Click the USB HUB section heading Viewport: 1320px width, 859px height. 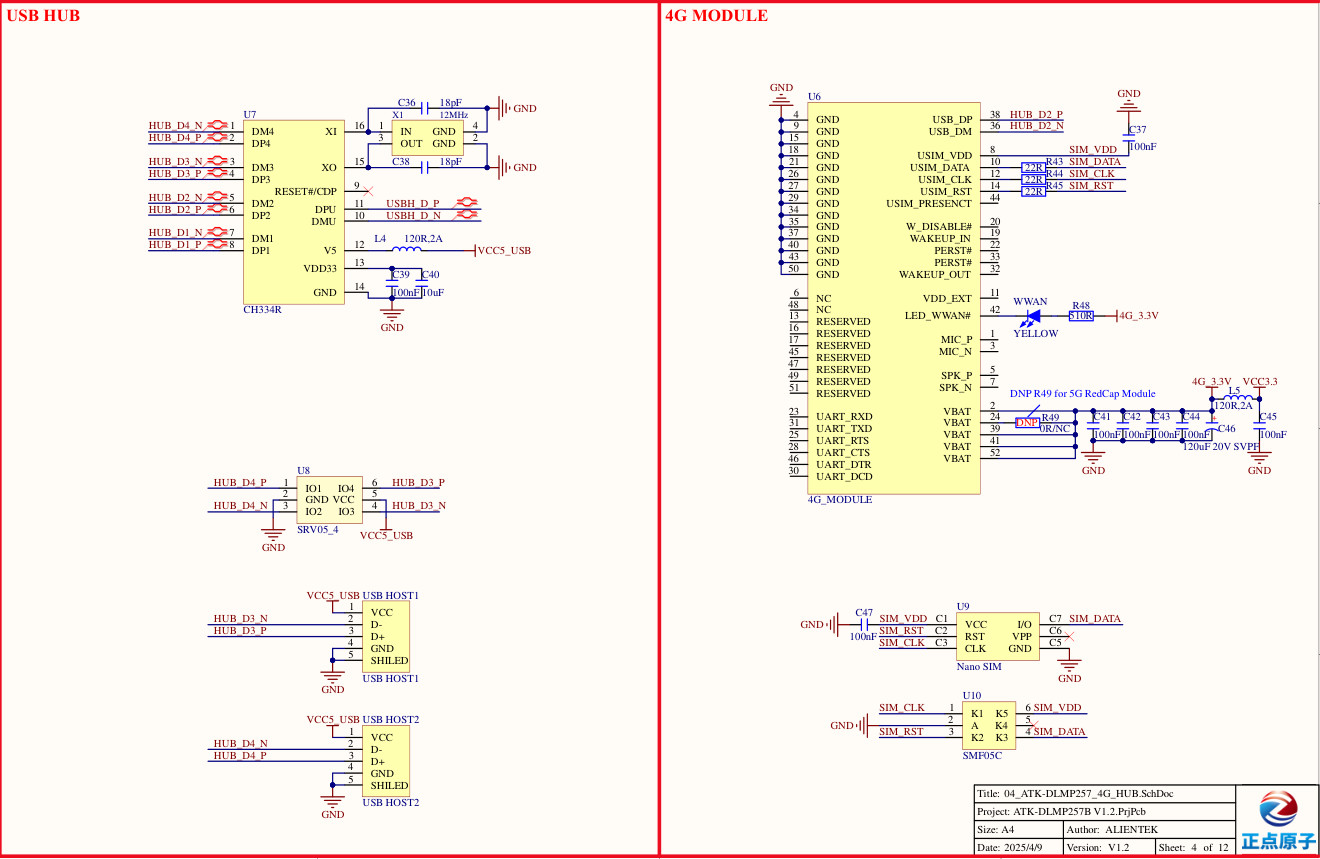[43, 16]
